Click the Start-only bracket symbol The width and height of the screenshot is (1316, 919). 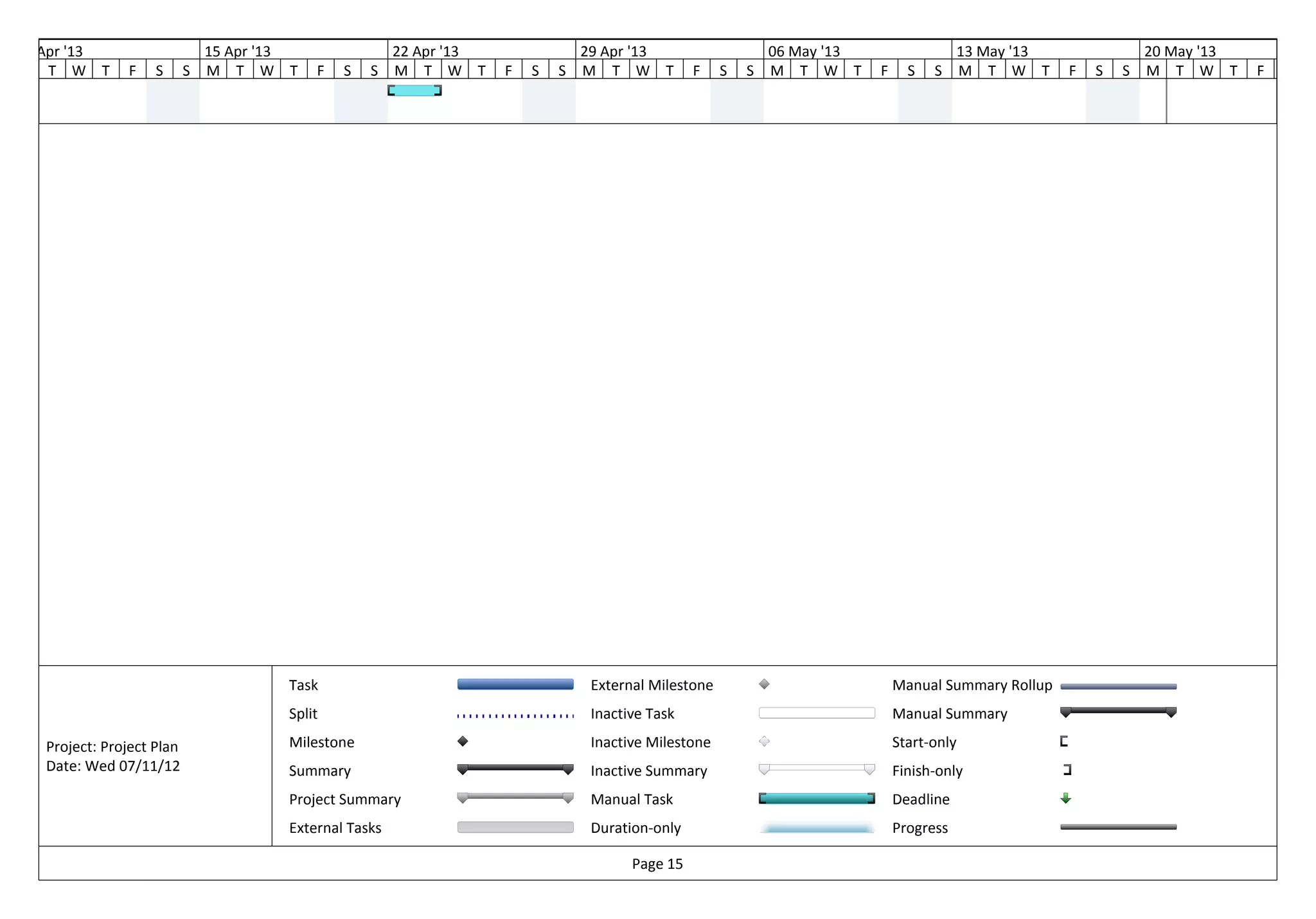[x=1063, y=741]
